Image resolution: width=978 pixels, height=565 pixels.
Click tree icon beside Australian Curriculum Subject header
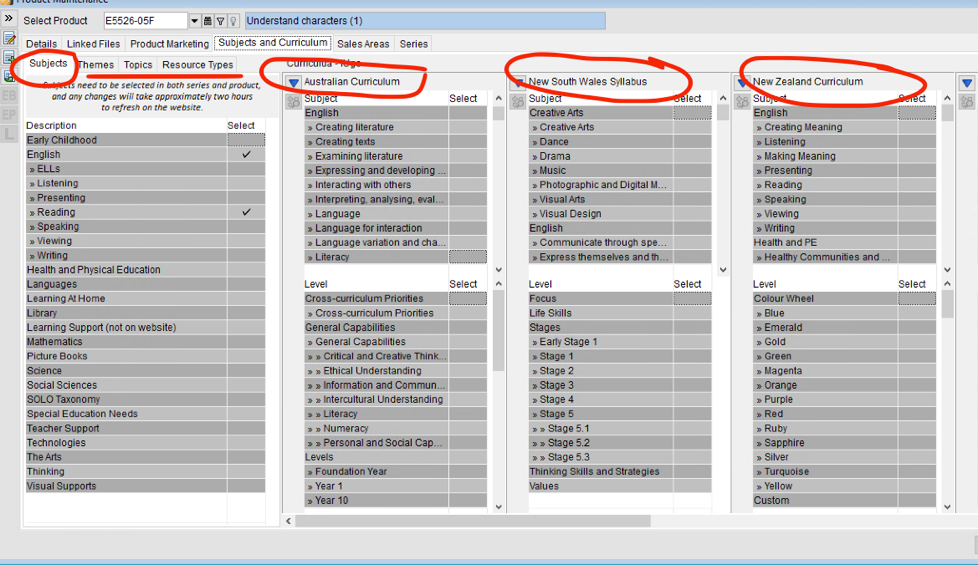tap(293, 102)
